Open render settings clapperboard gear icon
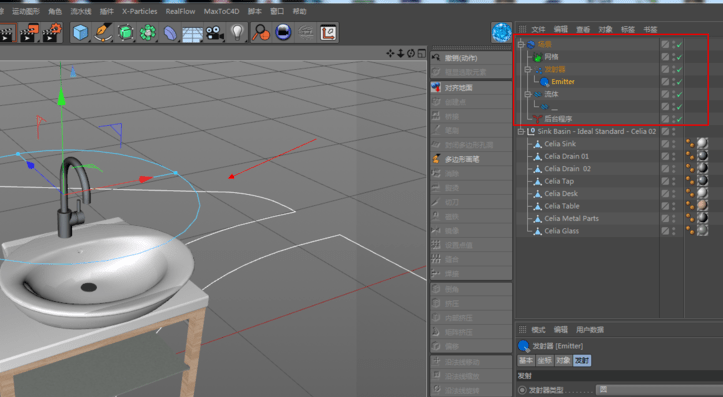This screenshot has height=397, width=723. [x=52, y=33]
